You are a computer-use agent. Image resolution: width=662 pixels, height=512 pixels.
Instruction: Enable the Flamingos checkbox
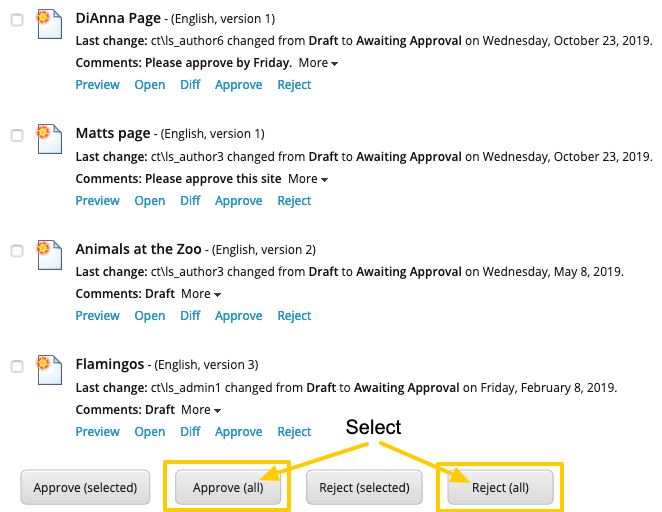pyautogui.click(x=17, y=366)
